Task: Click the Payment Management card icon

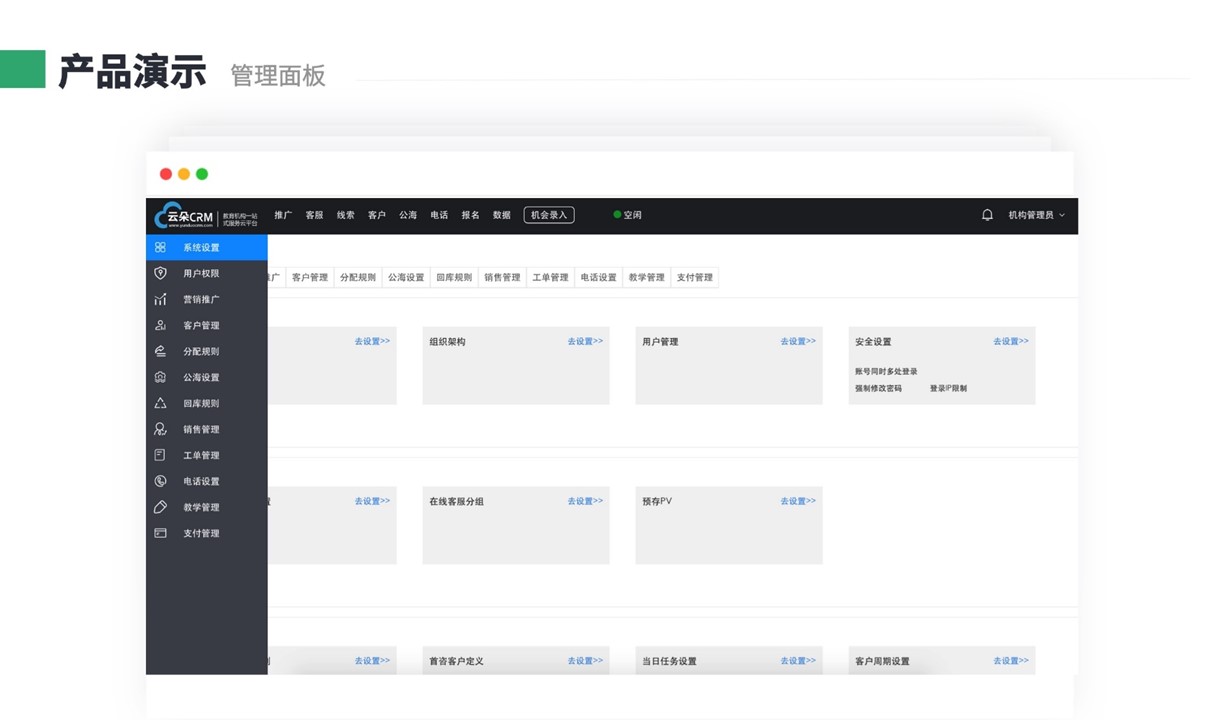Action: tap(160, 533)
